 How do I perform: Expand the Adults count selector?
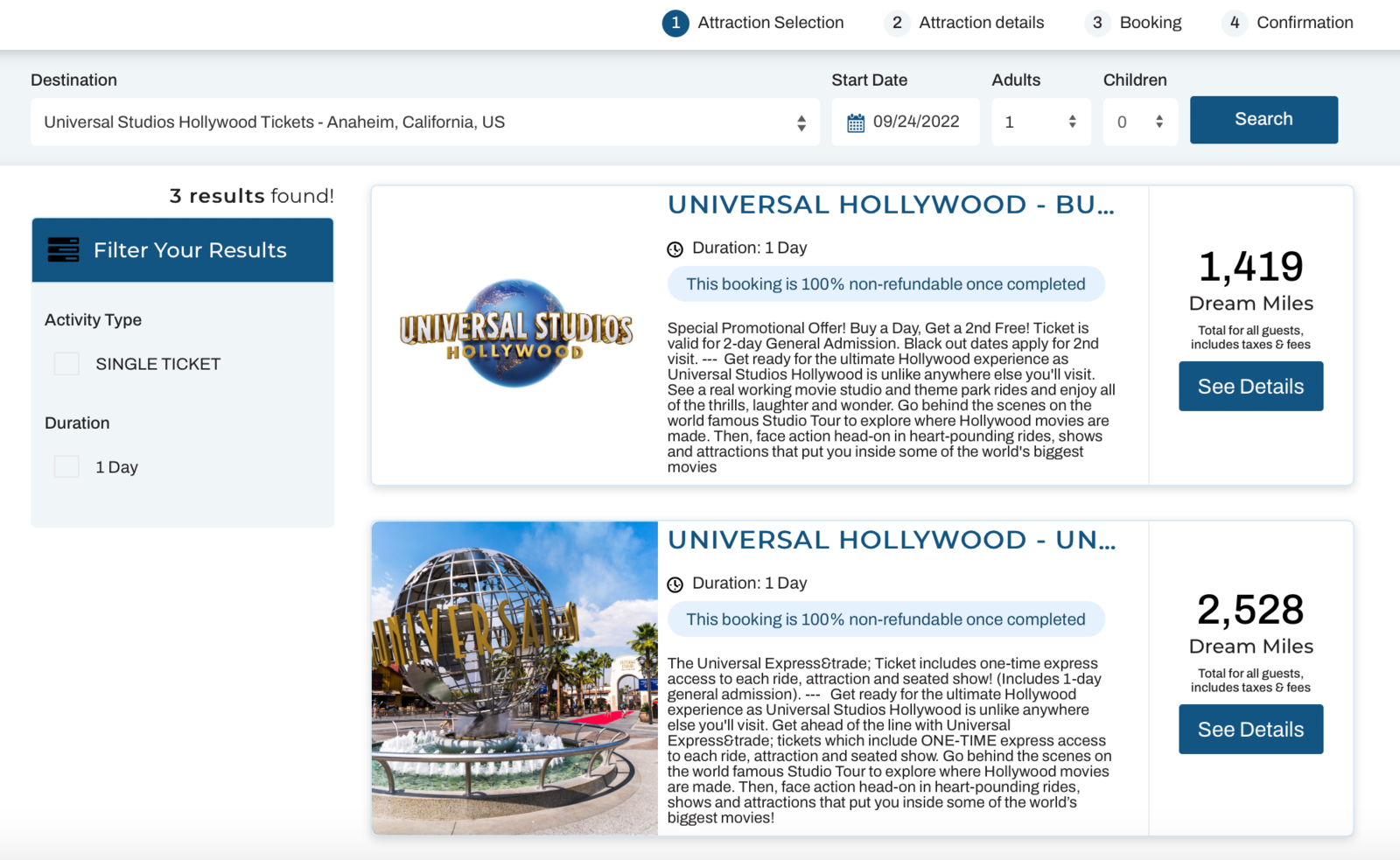point(1040,122)
